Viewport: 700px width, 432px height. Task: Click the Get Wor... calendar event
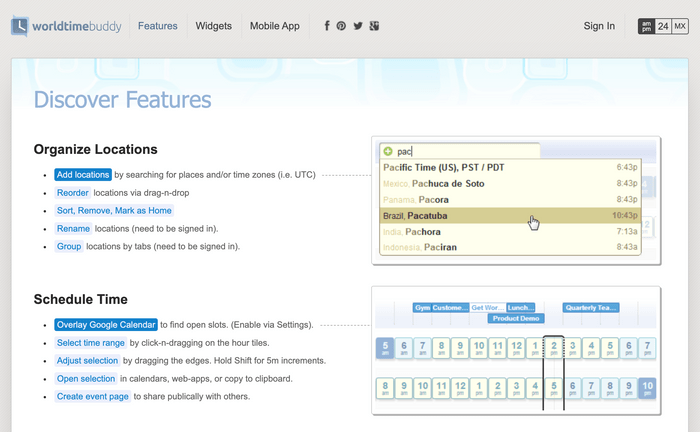[488, 307]
